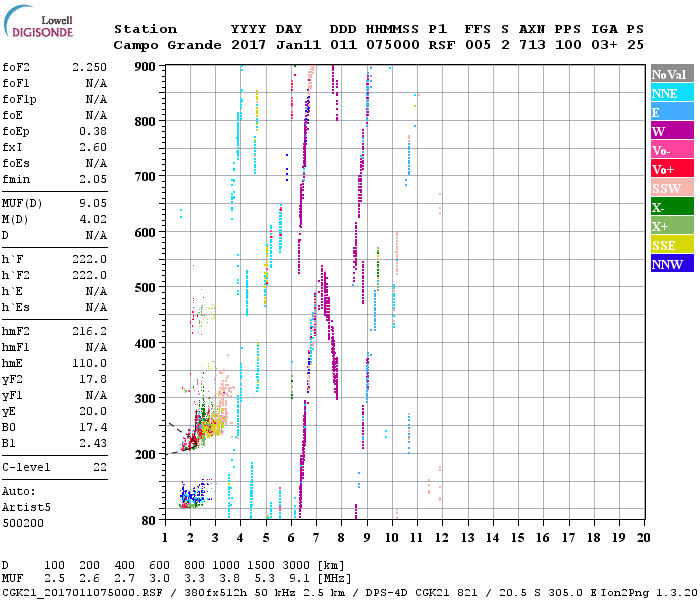The width and height of the screenshot is (700, 600).
Task: Choose the red Vo+ legend swatch
Action: [672, 169]
